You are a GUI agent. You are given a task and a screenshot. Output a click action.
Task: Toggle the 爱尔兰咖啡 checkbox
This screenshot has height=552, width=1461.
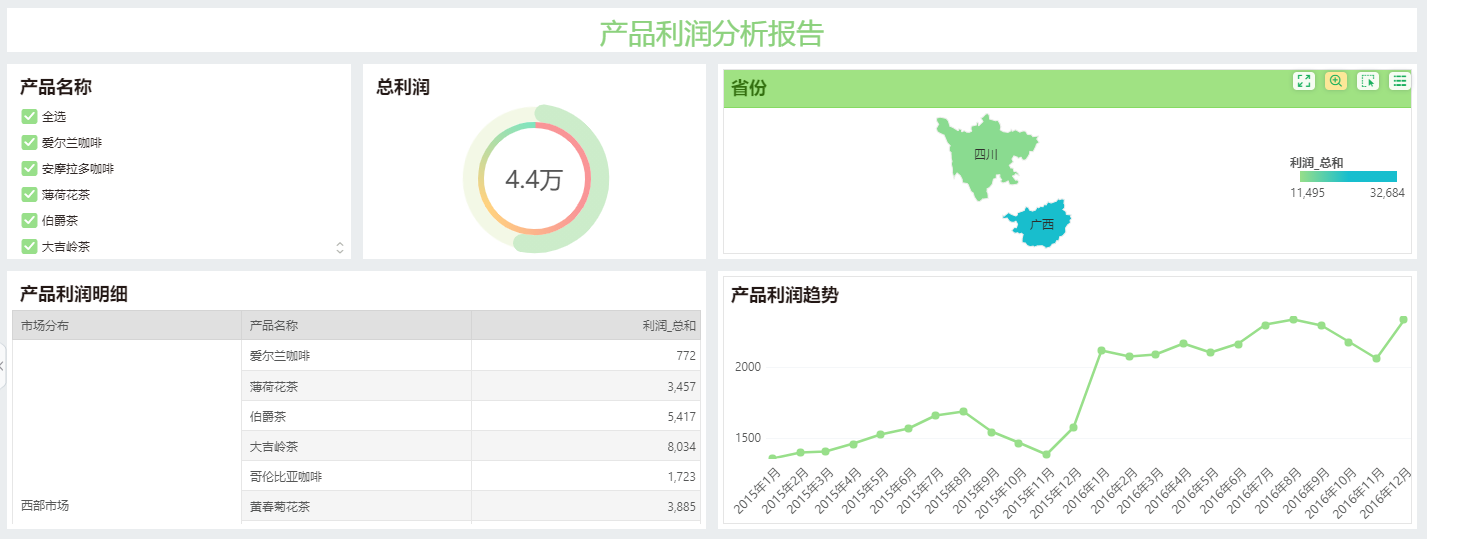pyautogui.click(x=29, y=143)
